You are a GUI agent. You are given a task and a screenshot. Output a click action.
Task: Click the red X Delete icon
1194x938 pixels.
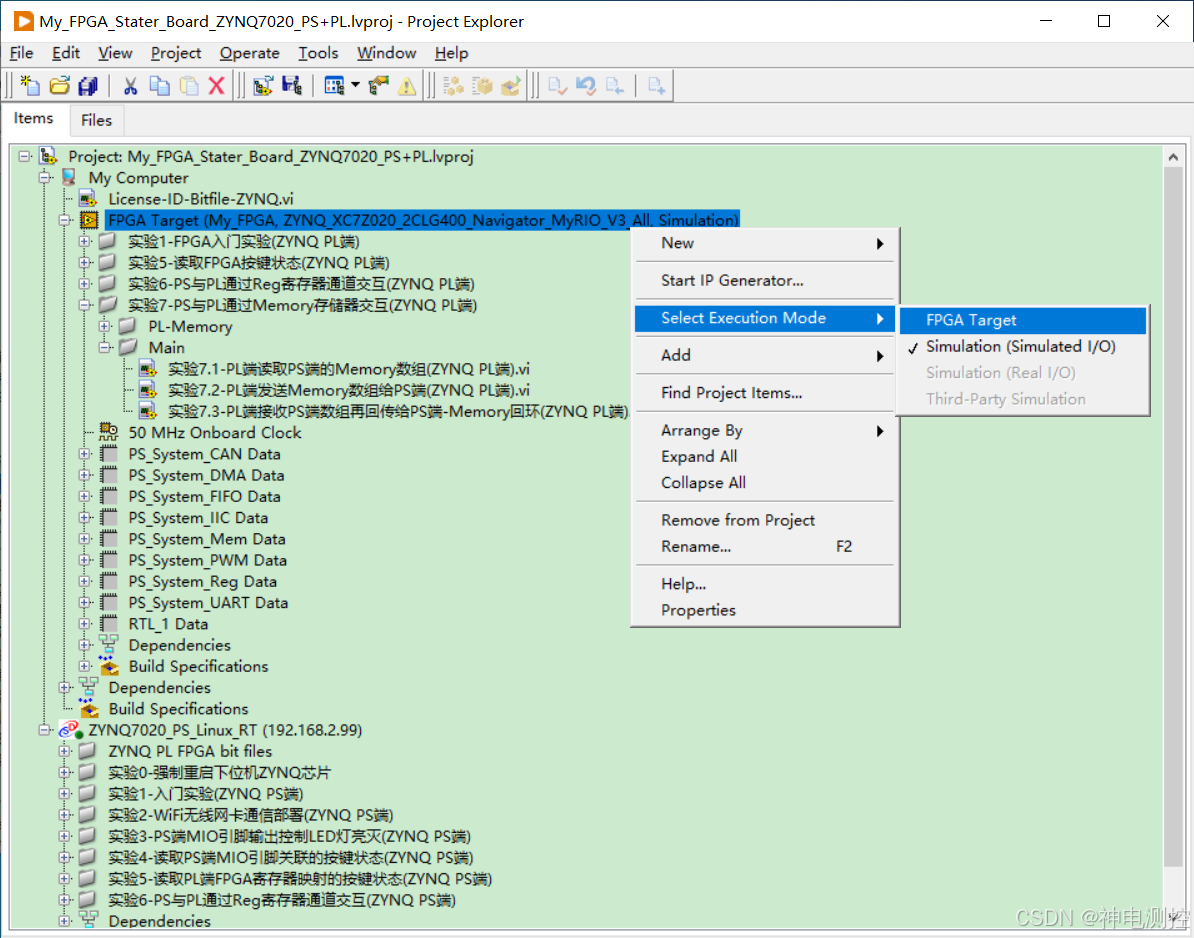click(216, 85)
